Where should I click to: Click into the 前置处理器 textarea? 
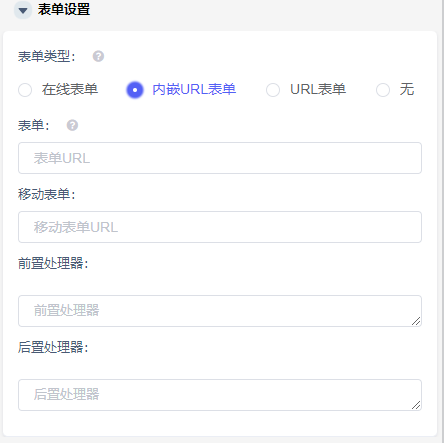pos(220,311)
